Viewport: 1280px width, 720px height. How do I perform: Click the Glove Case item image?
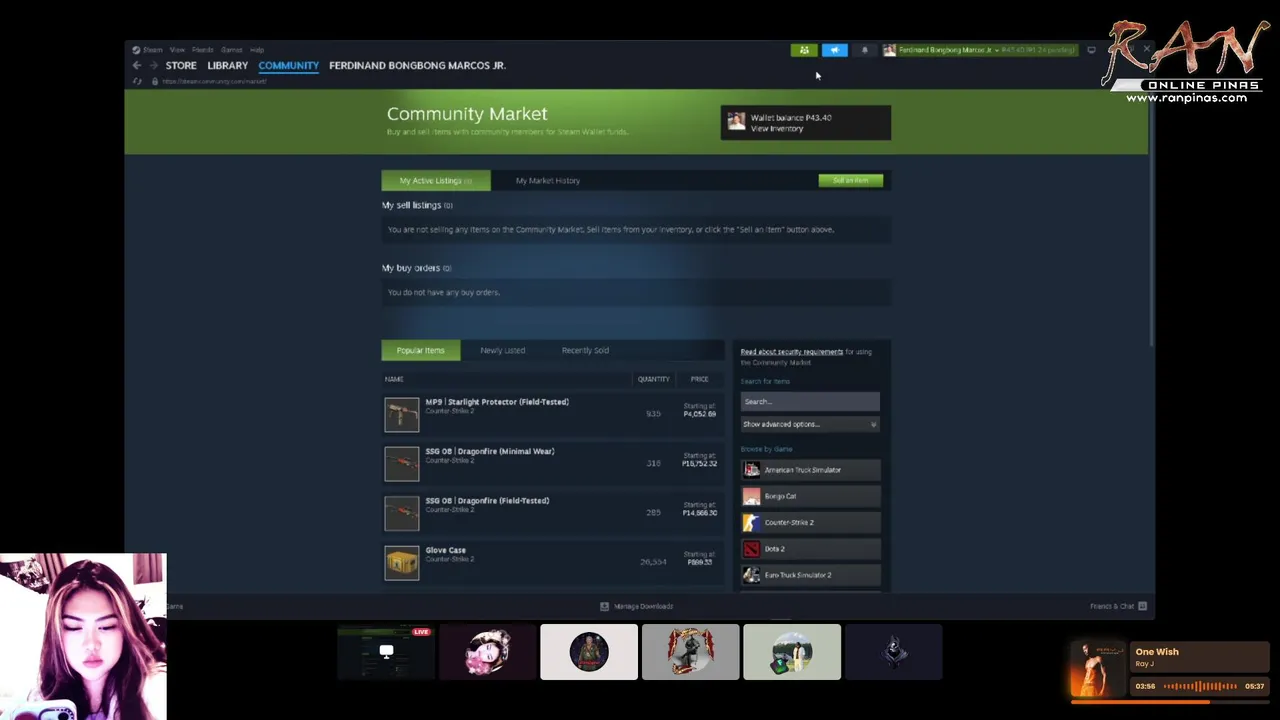pyautogui.click(x=402, y=563)
